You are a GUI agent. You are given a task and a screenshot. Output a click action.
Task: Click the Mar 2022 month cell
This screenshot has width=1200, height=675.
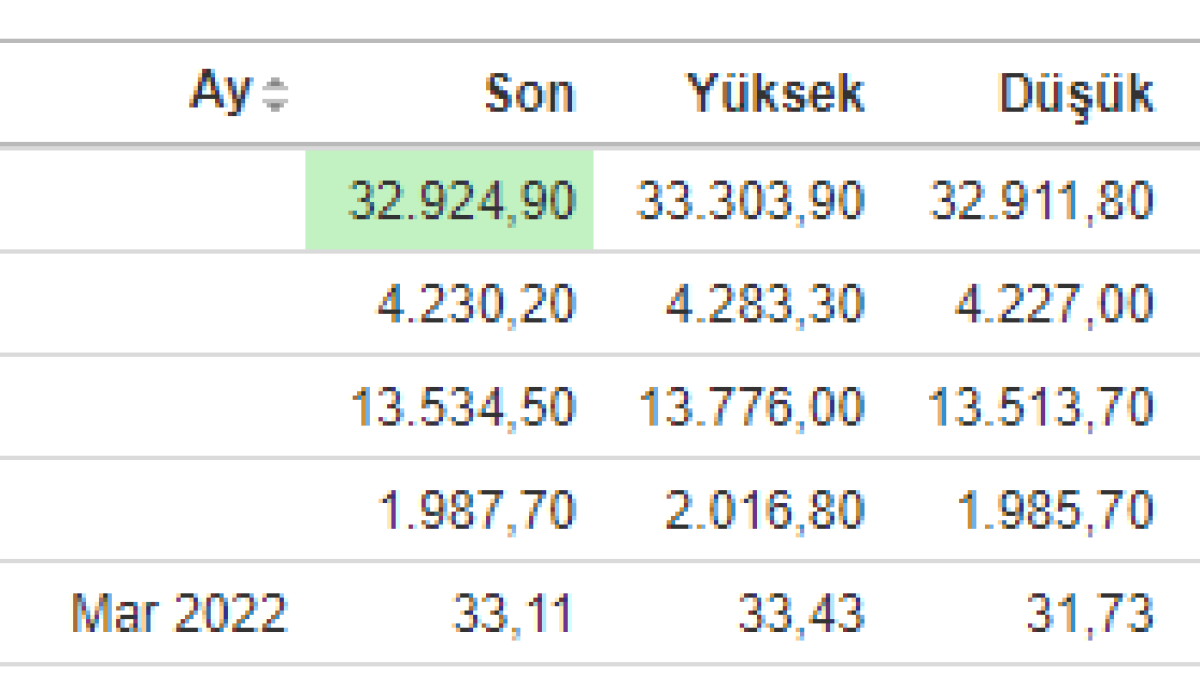[179, 613]
